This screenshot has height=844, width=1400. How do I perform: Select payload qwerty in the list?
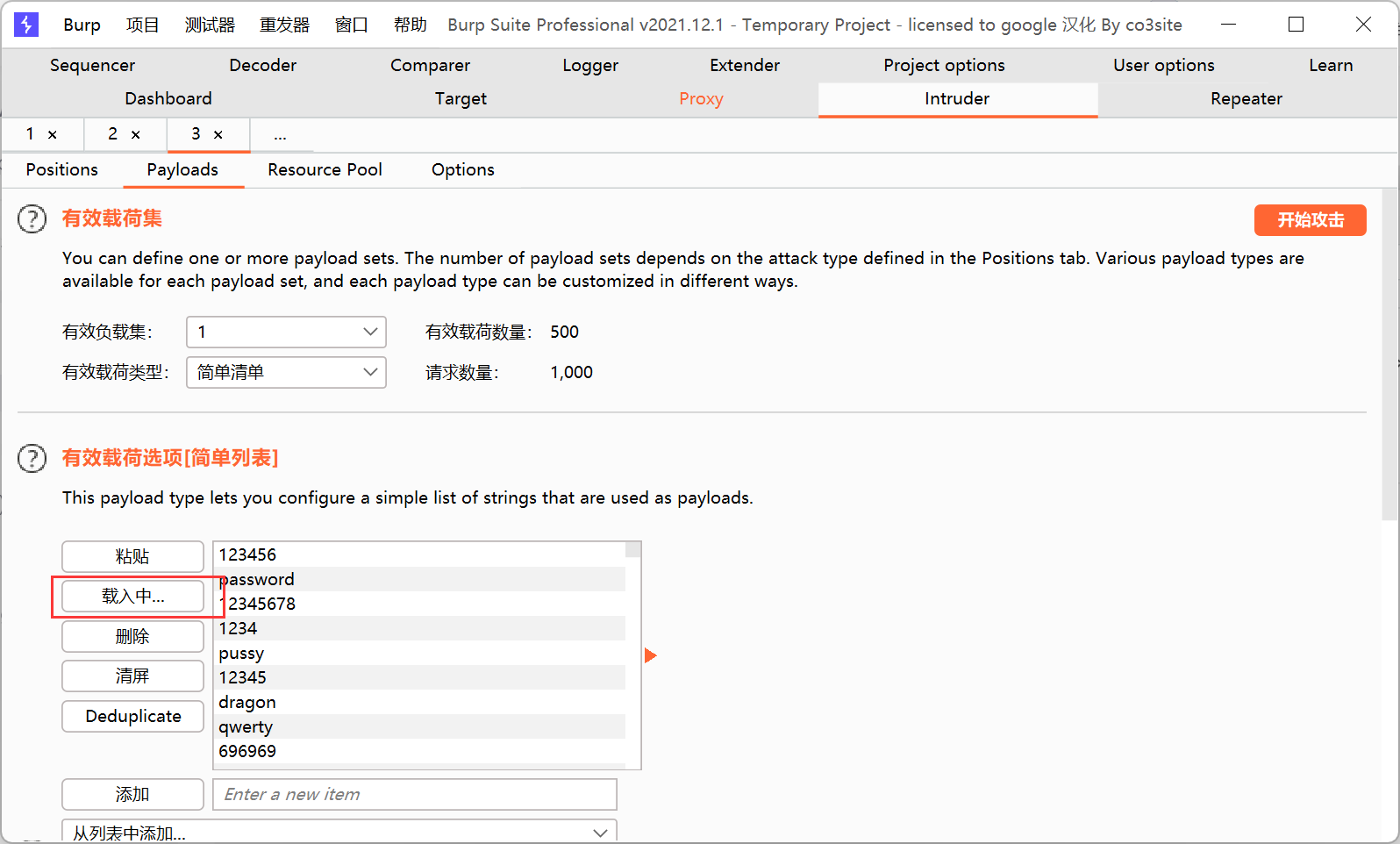[x=421, y=726]
